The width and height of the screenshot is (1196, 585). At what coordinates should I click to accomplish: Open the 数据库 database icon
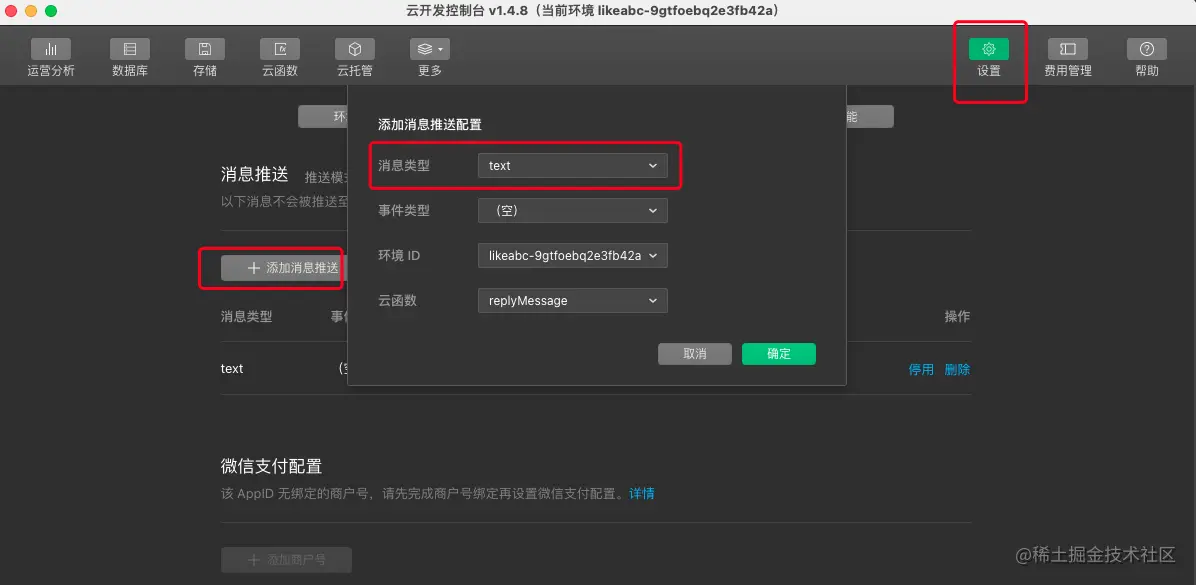[130, 50]
